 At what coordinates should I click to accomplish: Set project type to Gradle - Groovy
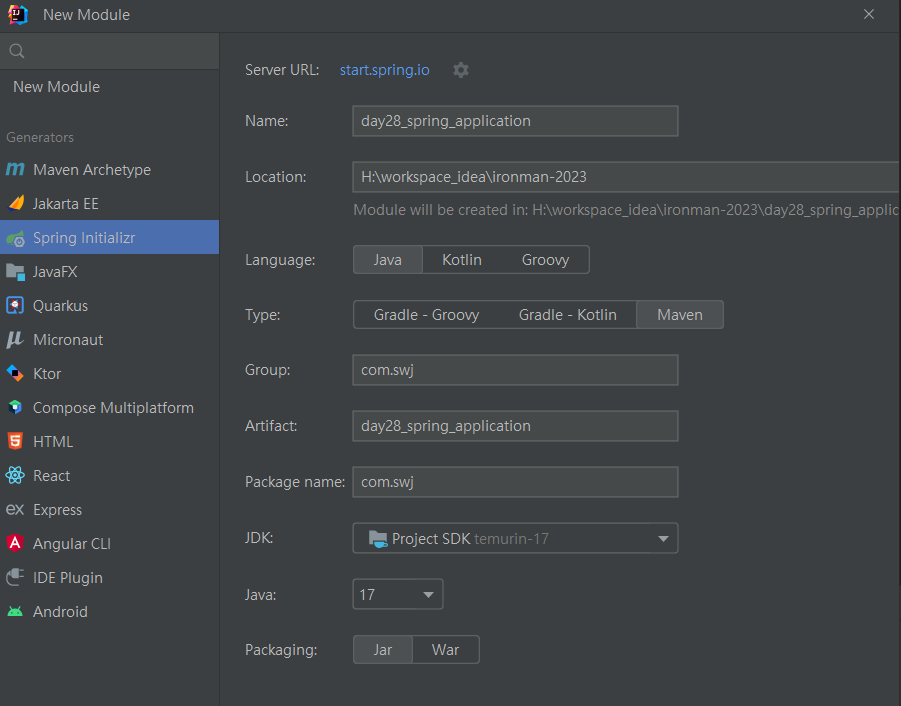426,315
